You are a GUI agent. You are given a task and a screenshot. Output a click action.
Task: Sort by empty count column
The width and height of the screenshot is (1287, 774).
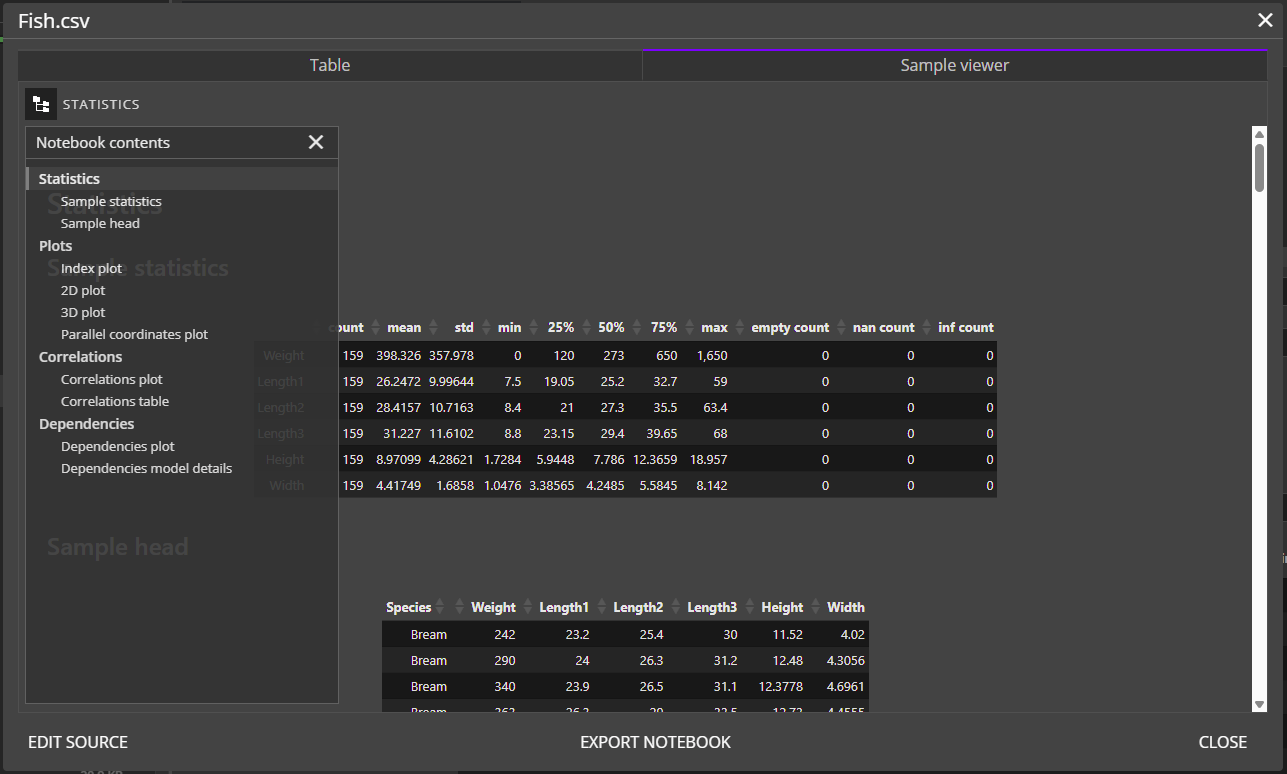(x=789, y=327)
